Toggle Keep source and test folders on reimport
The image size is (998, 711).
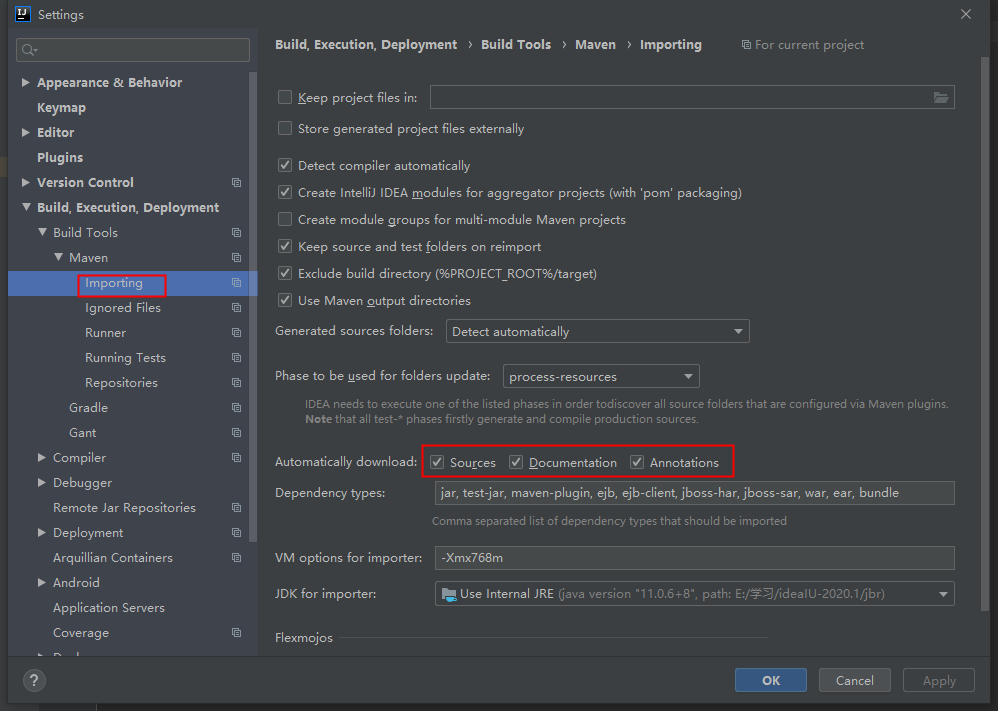[285, 246]
